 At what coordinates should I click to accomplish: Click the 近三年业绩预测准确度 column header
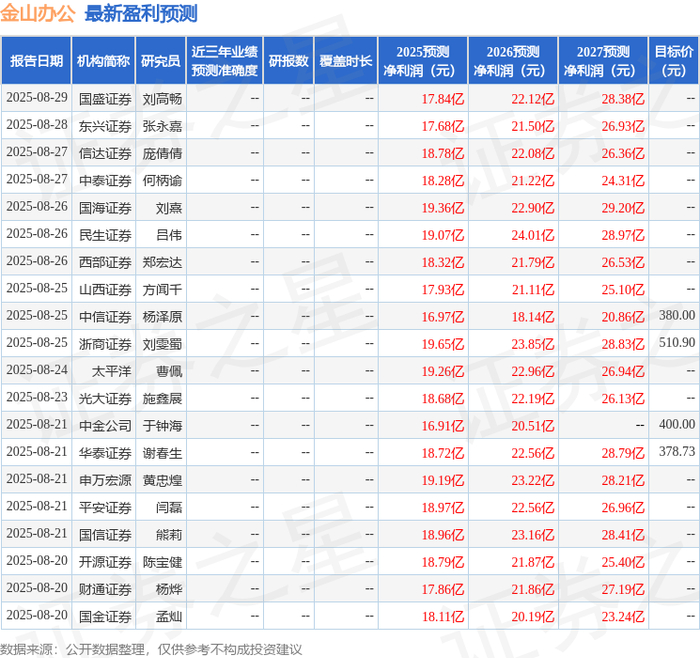pos(225,61)
